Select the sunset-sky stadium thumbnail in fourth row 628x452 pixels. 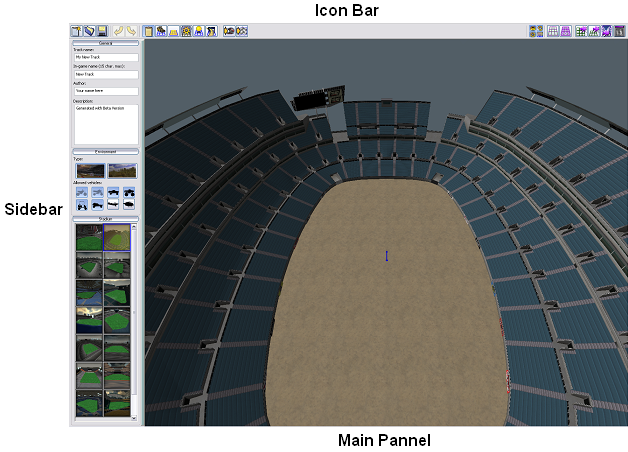(x=89, y=320)
